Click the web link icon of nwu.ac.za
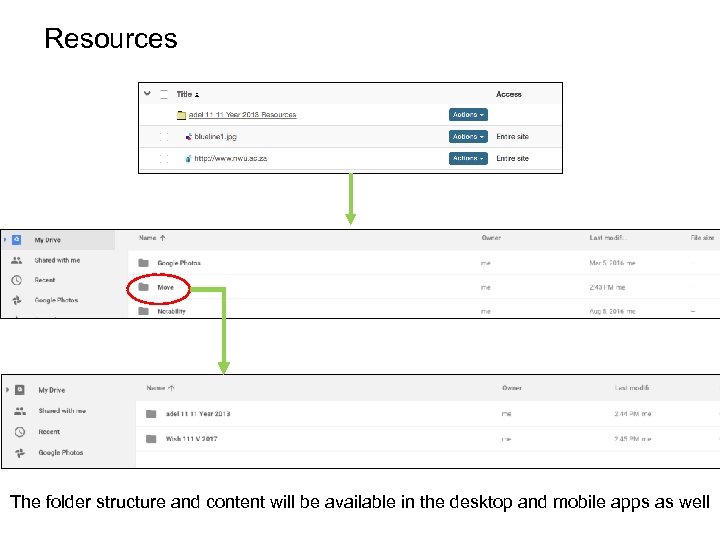Image resolution: width=720 pixels, height=540 pixels. click(x=188, y=158)
